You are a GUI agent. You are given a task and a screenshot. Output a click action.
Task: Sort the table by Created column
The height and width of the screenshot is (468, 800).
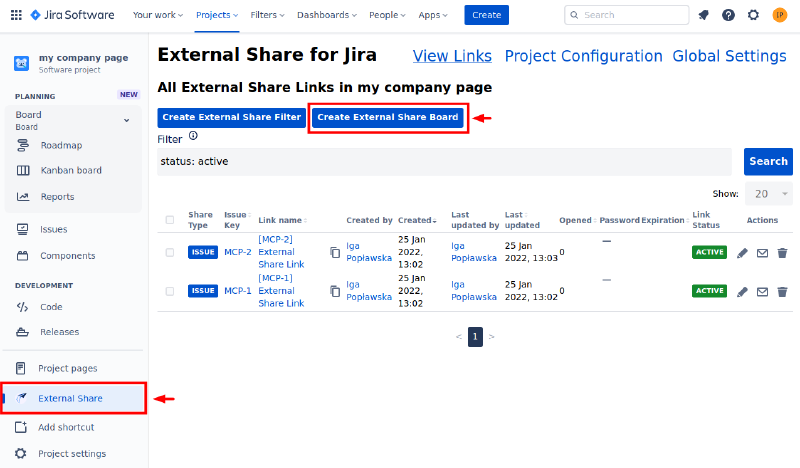coord(417,220)
